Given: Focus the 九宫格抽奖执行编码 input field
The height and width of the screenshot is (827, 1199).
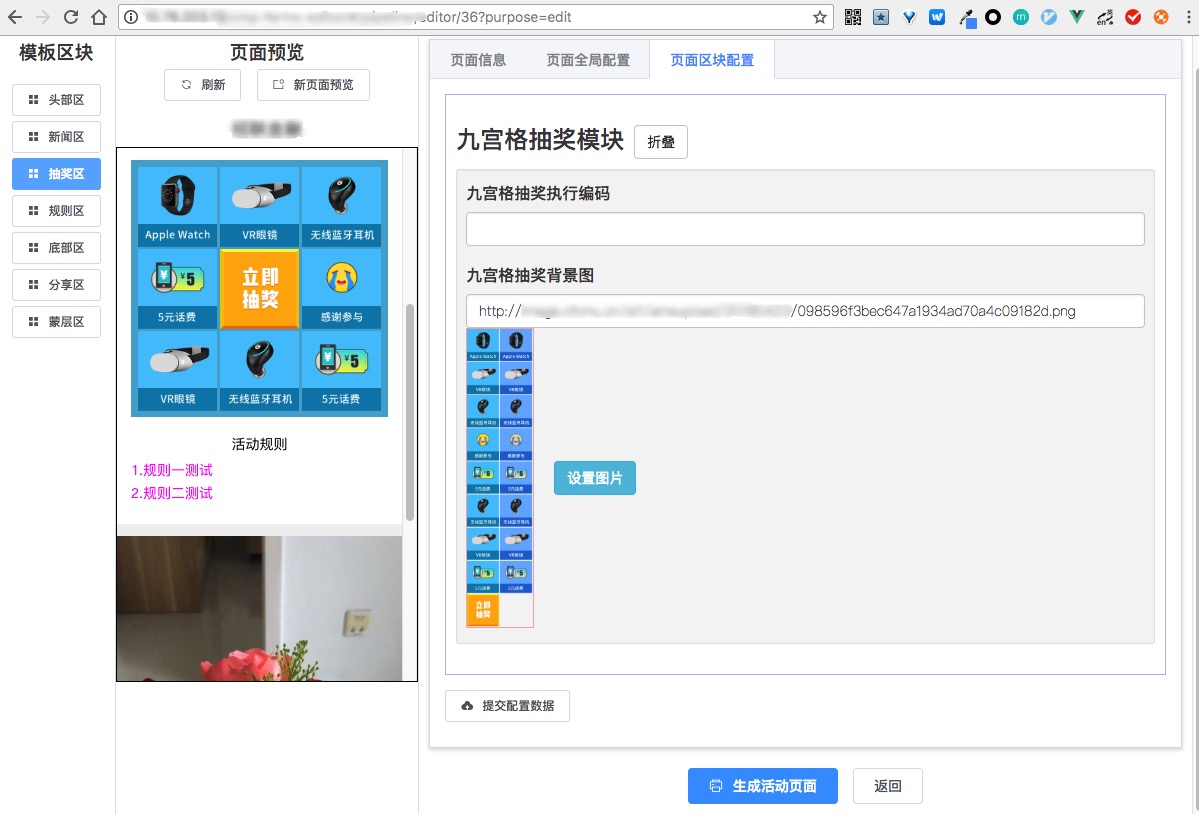Looking at the screenshot, I should 805,229.
